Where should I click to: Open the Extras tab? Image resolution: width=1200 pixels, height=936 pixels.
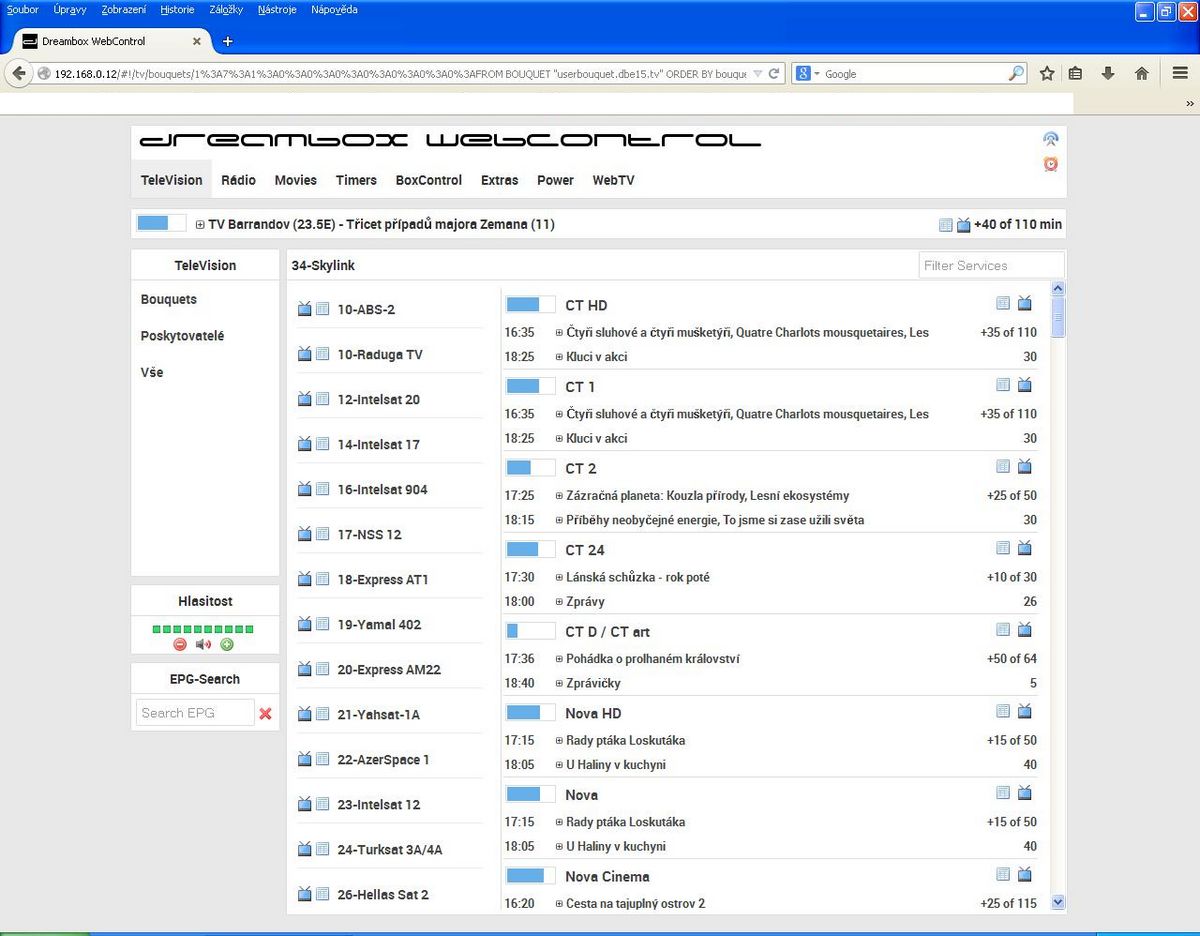(499, 180)
